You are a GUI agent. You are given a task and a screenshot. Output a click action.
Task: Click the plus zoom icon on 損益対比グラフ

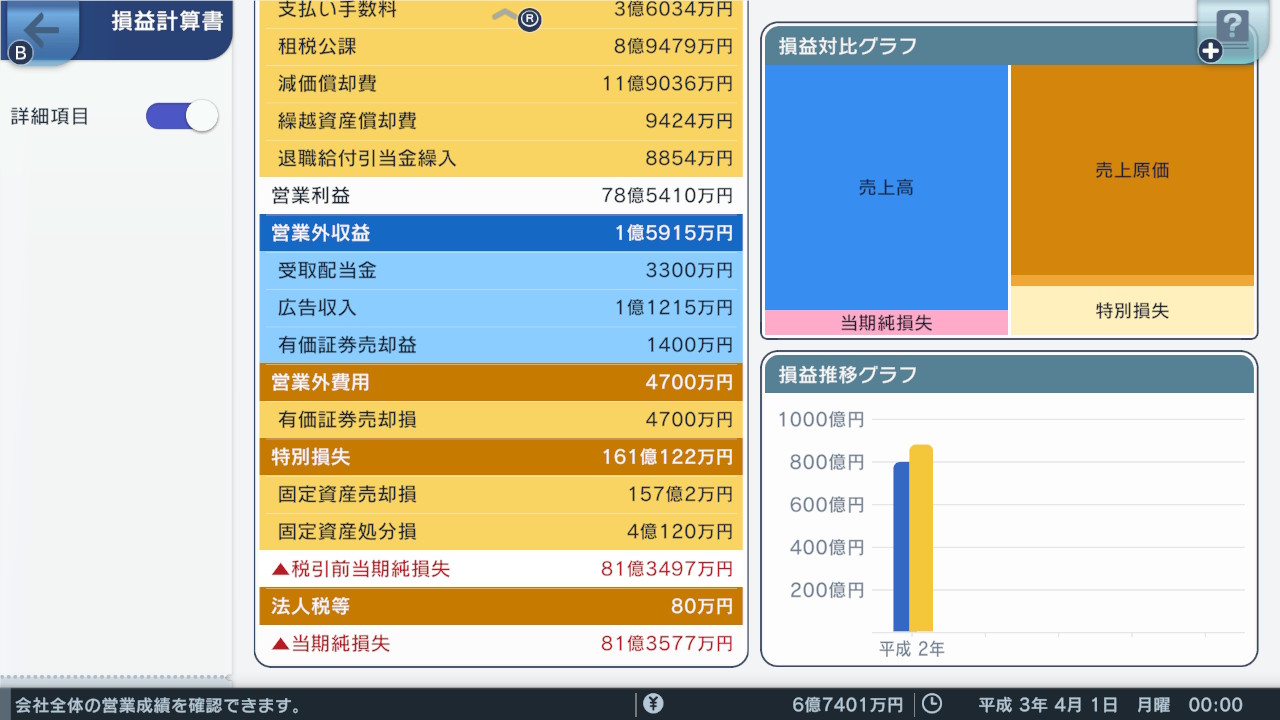[1207, 49]
